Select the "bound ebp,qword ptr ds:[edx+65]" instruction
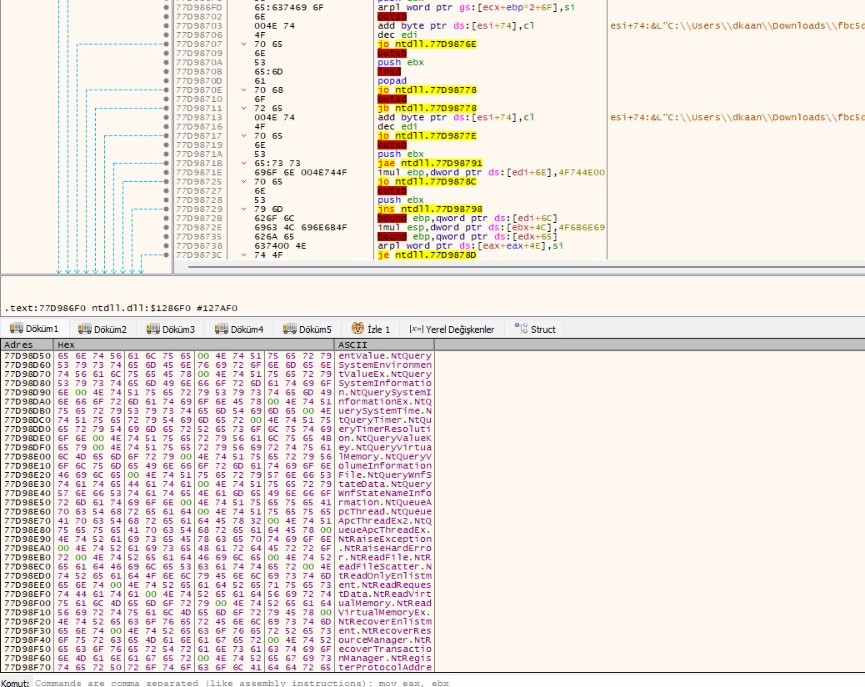 [467, 237]
